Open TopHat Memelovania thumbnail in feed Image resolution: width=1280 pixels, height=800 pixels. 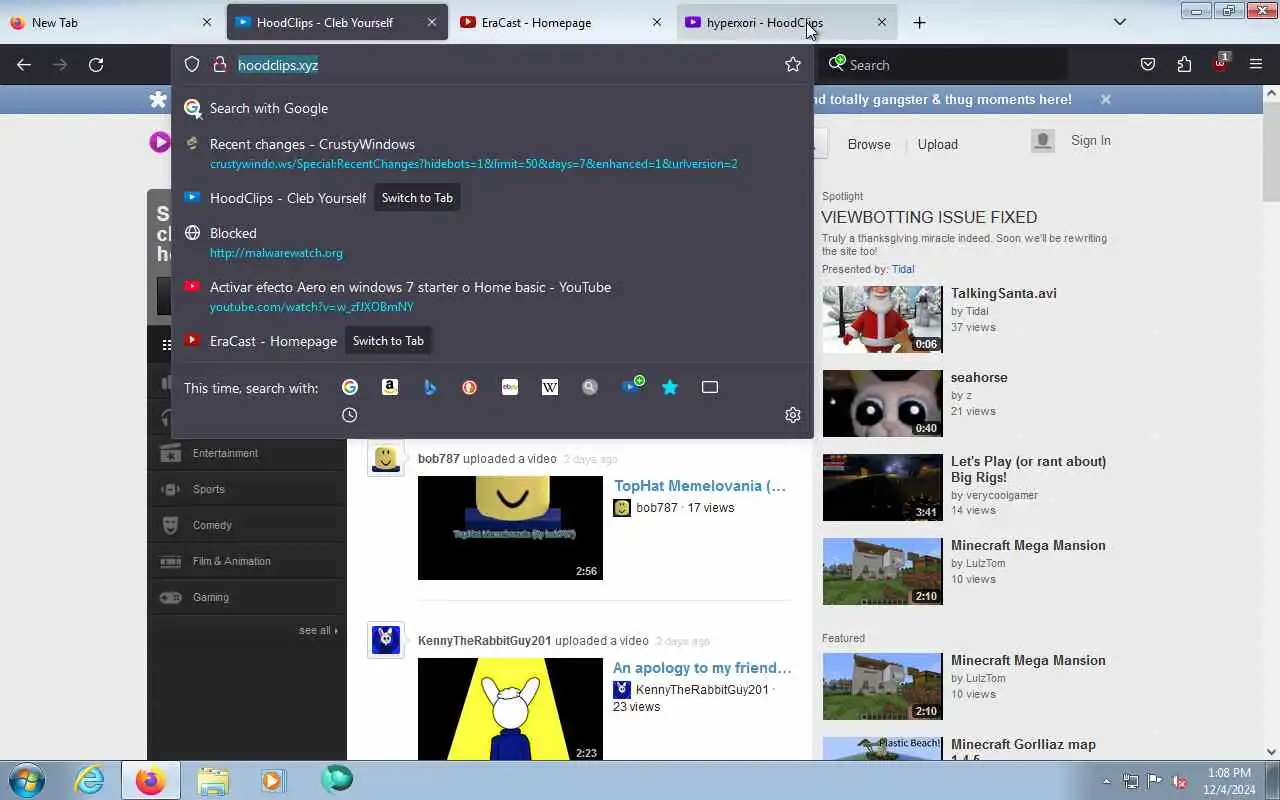510,528
